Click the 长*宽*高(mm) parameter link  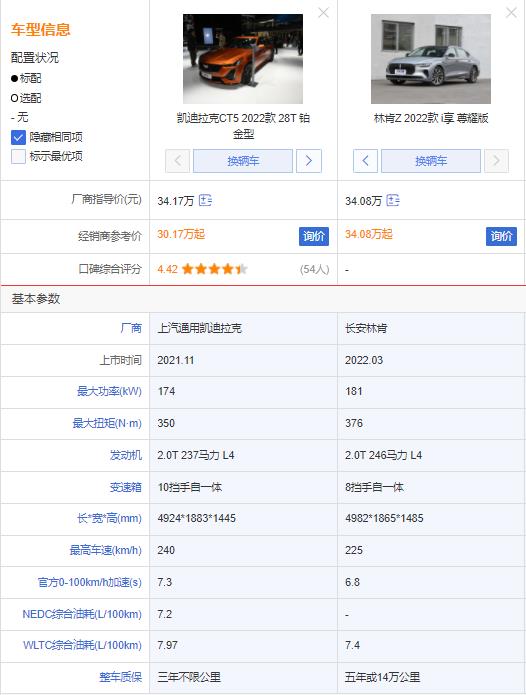(x=109, y=518)
